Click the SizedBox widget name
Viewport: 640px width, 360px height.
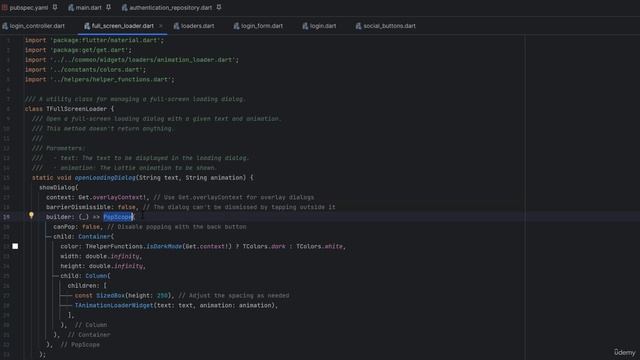[111, 296]
